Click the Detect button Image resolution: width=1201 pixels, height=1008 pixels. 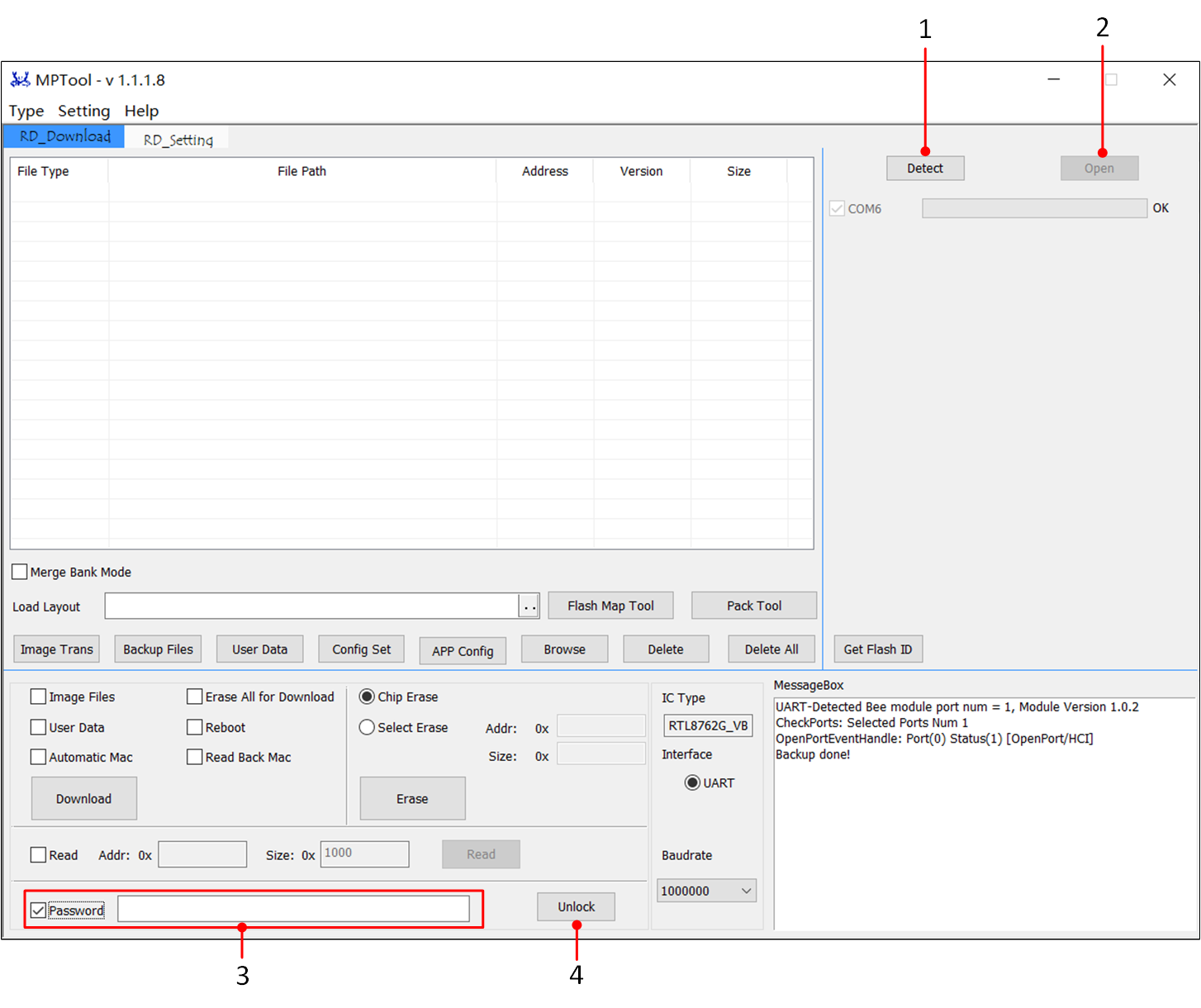tap(924, 169)
